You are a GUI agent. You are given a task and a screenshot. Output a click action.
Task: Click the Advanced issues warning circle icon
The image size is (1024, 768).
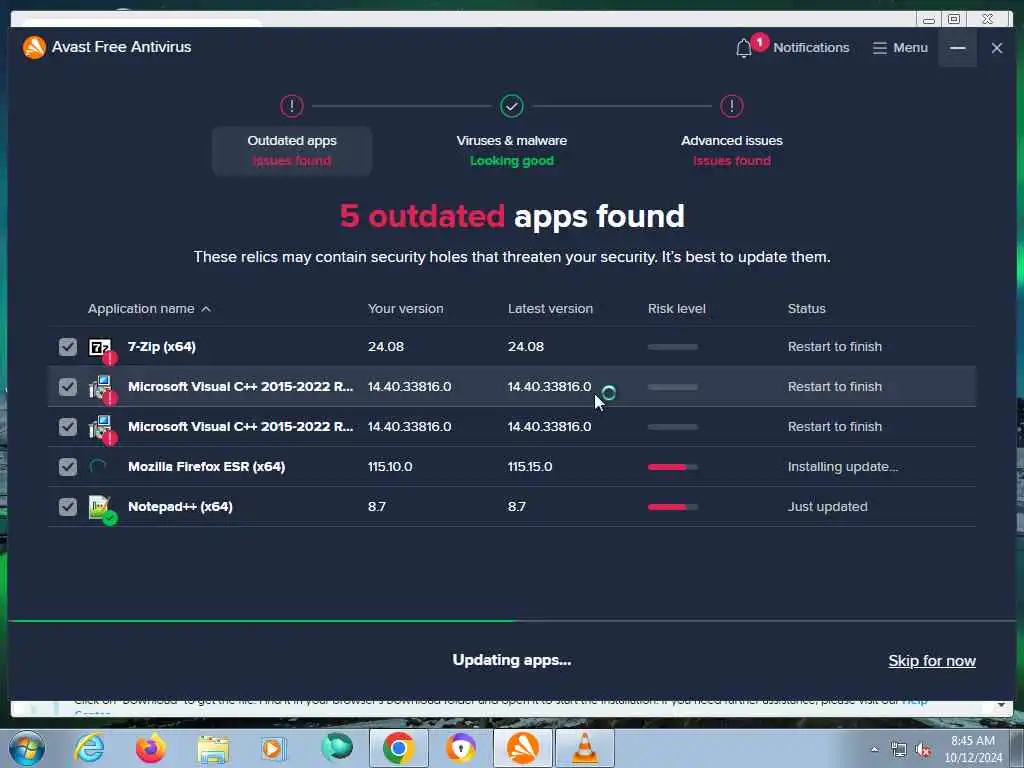731,106
